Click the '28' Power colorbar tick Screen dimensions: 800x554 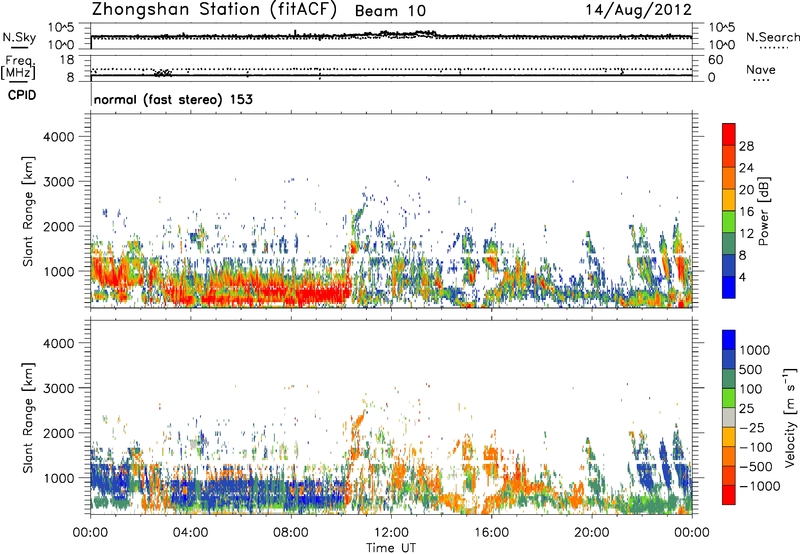pyautogui.click(x=746, y=146)
